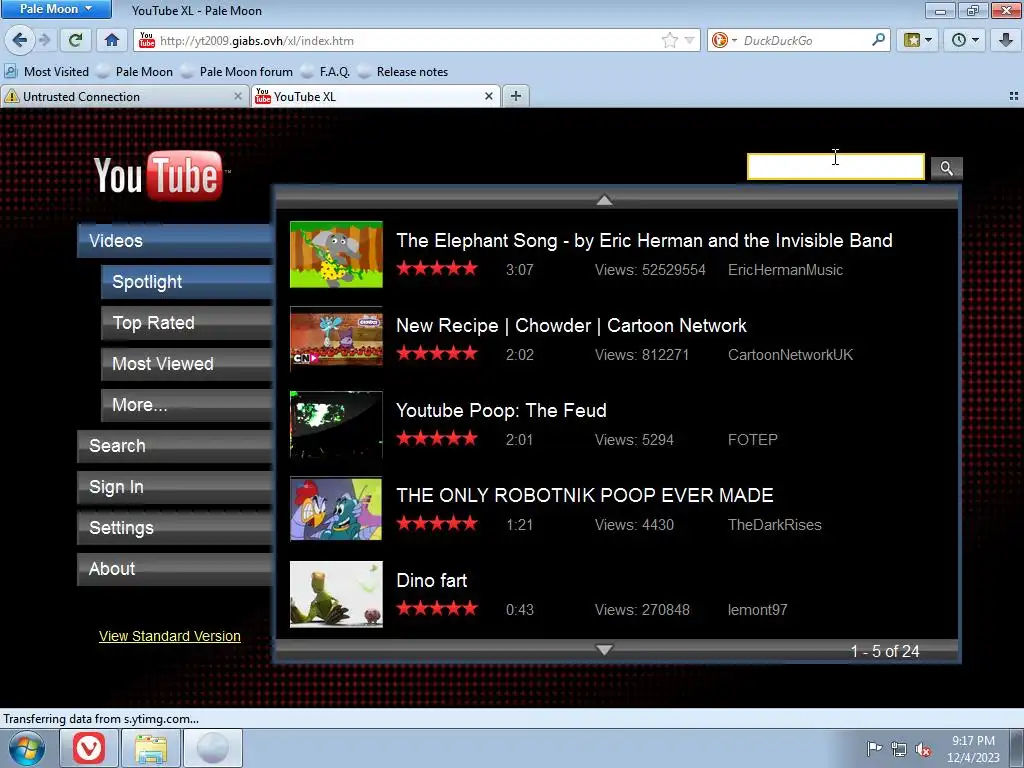The height and width of the screenshot is (768, 1024).
Task: Open the DuckDuckGo search engine selector
Action: pyautogui.click(x=724, y=40)
